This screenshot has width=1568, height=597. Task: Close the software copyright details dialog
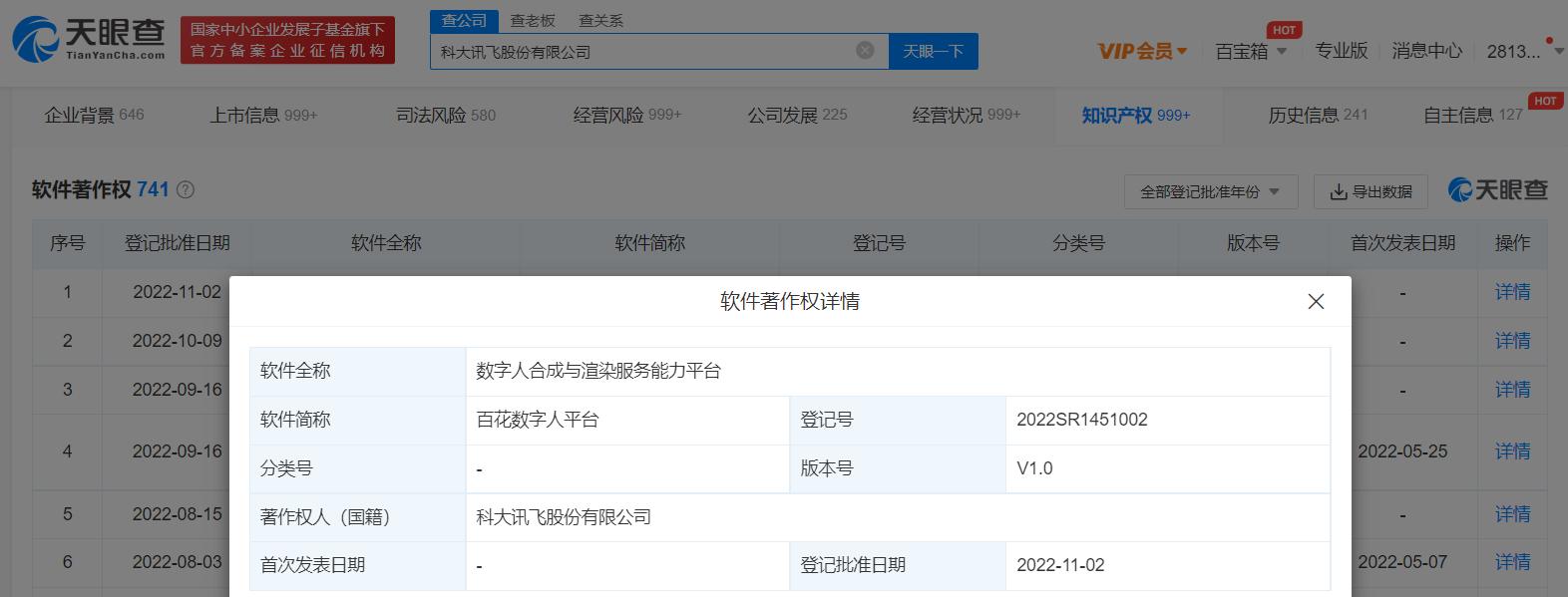pyautogui.click(x=1316, y=301)
